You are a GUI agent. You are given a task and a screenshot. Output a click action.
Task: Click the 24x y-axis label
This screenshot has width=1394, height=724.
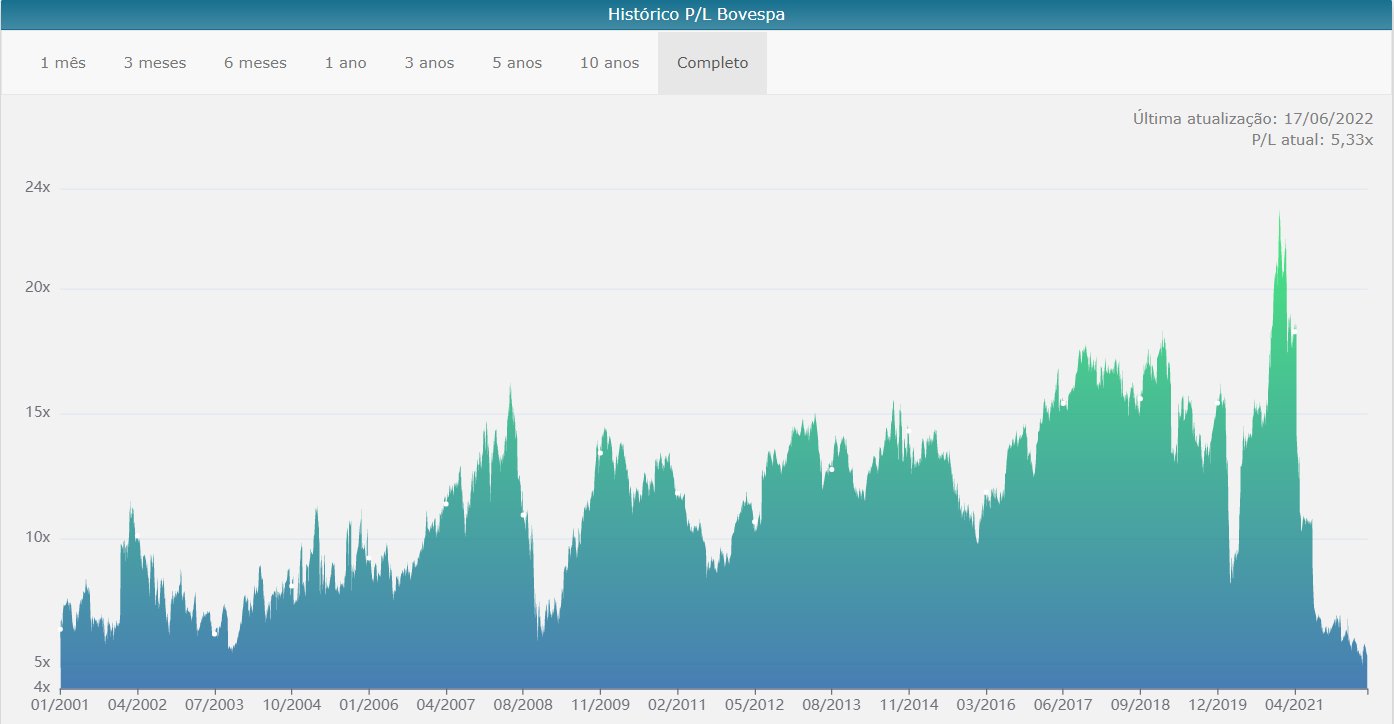coord(37,188)
